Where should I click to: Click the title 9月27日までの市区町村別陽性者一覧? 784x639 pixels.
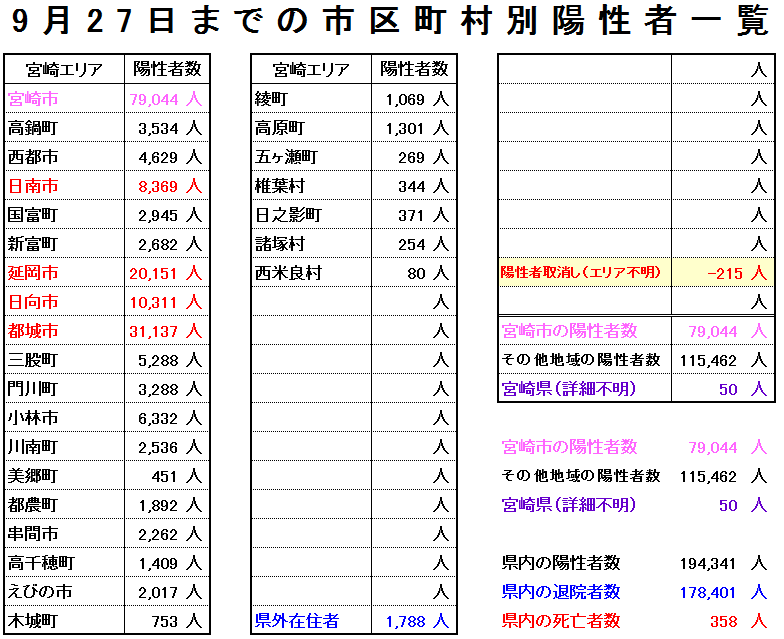pos(389,21)
